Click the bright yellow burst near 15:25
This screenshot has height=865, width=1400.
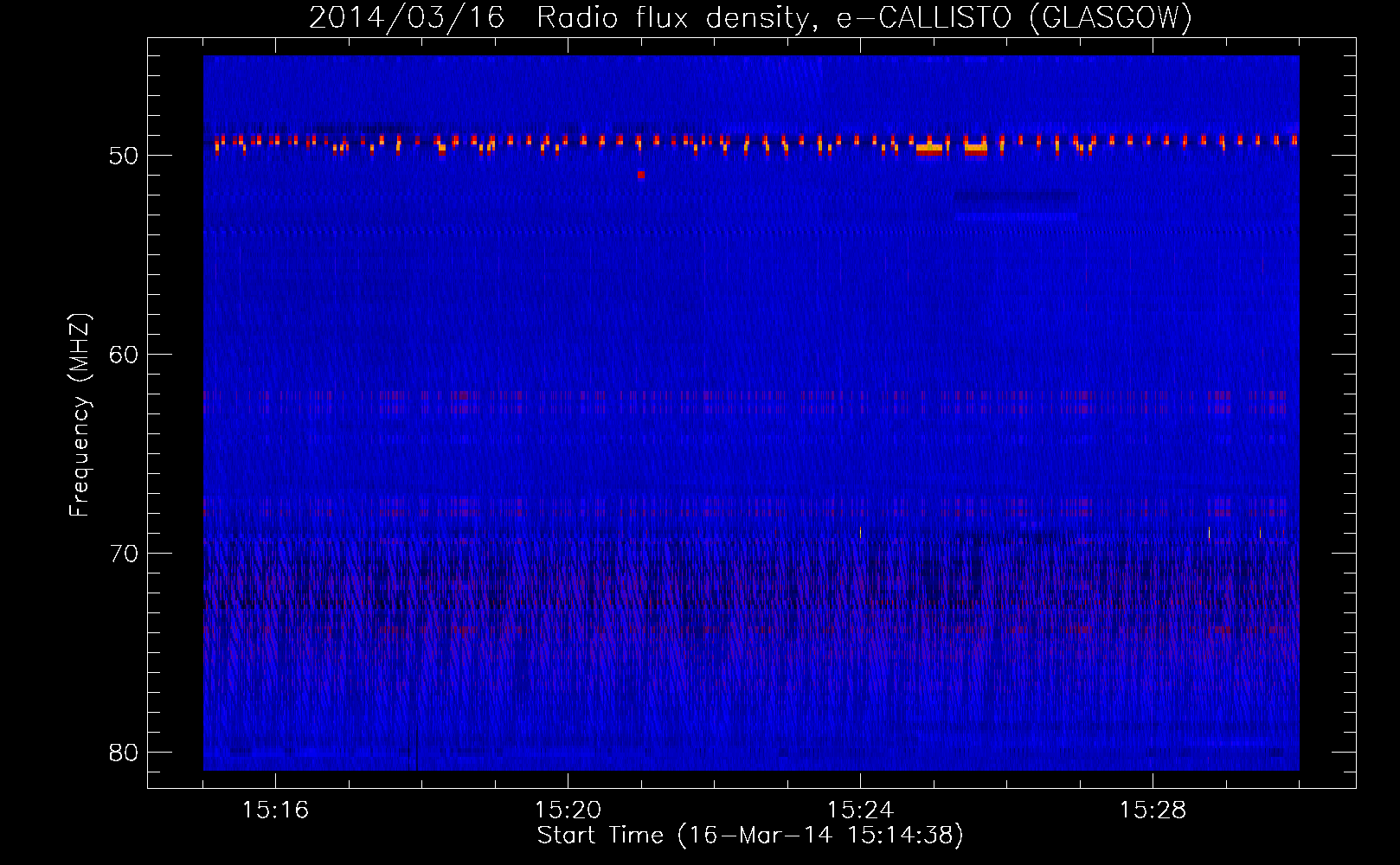pyautogui.click(x=929, y=150)
